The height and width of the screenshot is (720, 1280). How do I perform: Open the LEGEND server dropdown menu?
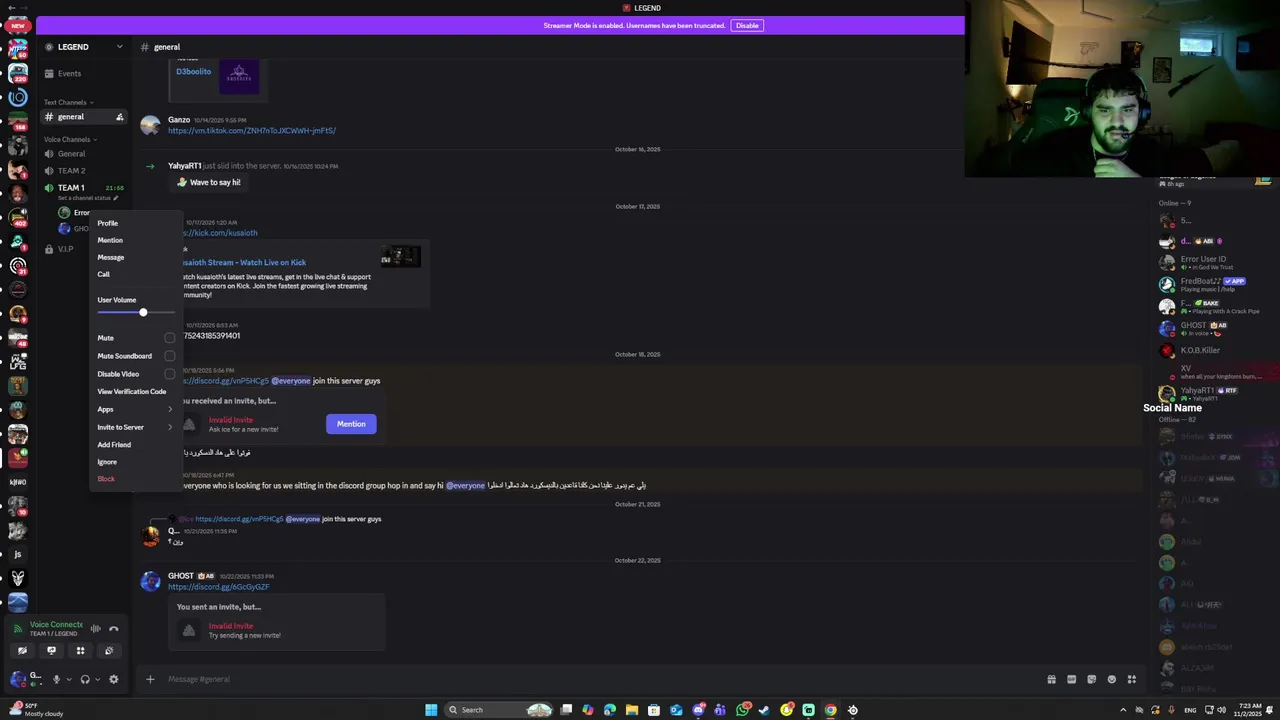point(84,47)
